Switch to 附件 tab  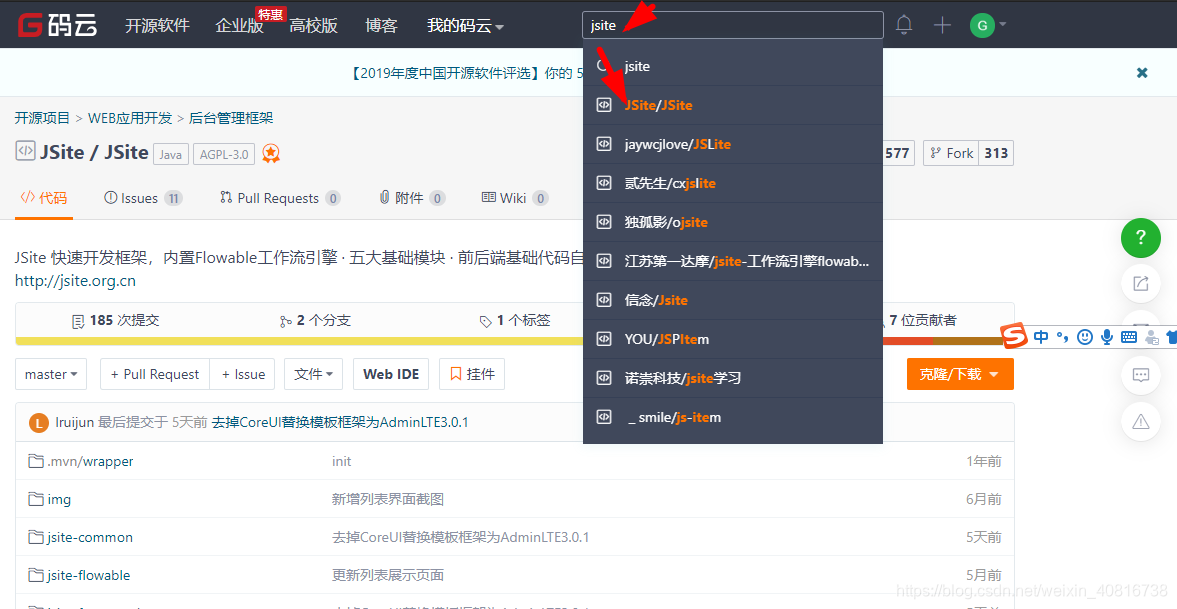[412, 198]
